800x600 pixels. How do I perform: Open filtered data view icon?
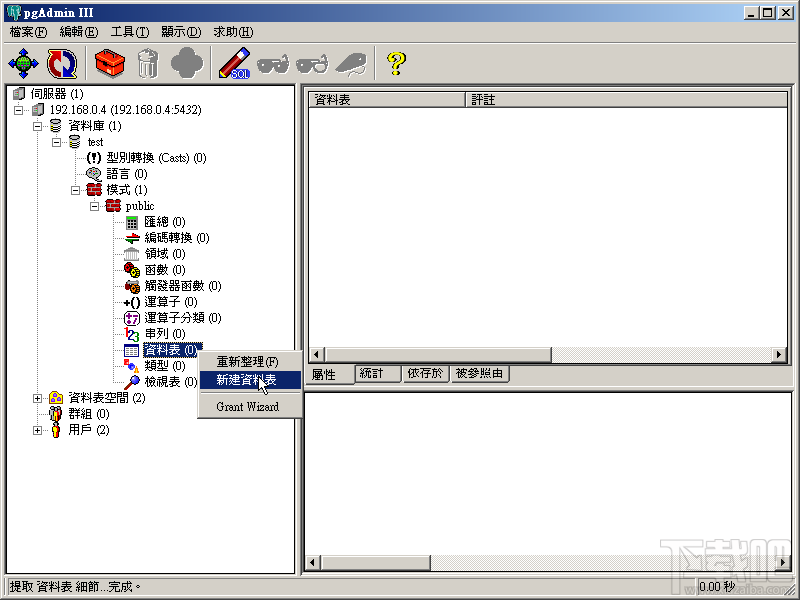coord(312,62)
